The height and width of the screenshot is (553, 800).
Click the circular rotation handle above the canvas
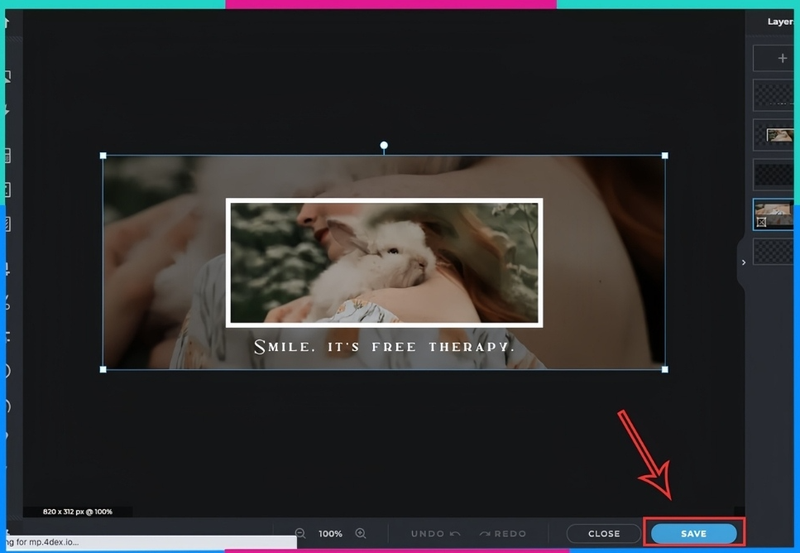coord(384,145)
